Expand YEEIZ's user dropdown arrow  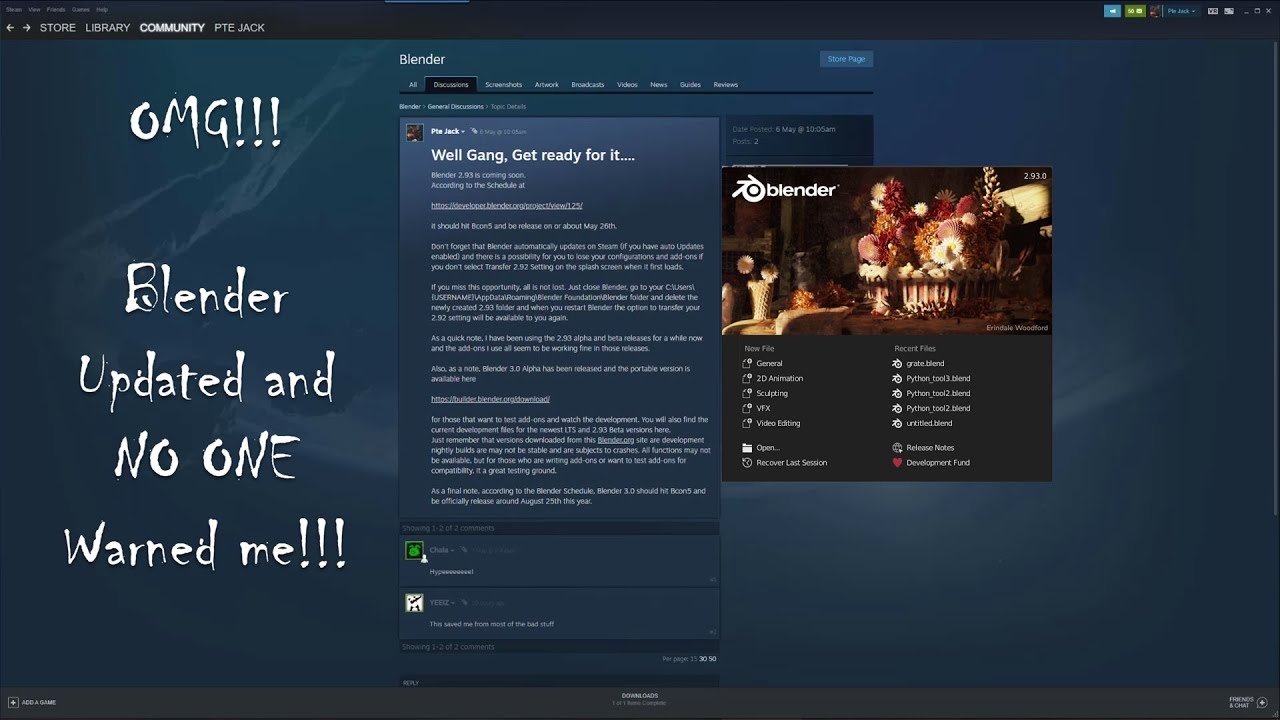pyautogui.click(x=453, y=603)
